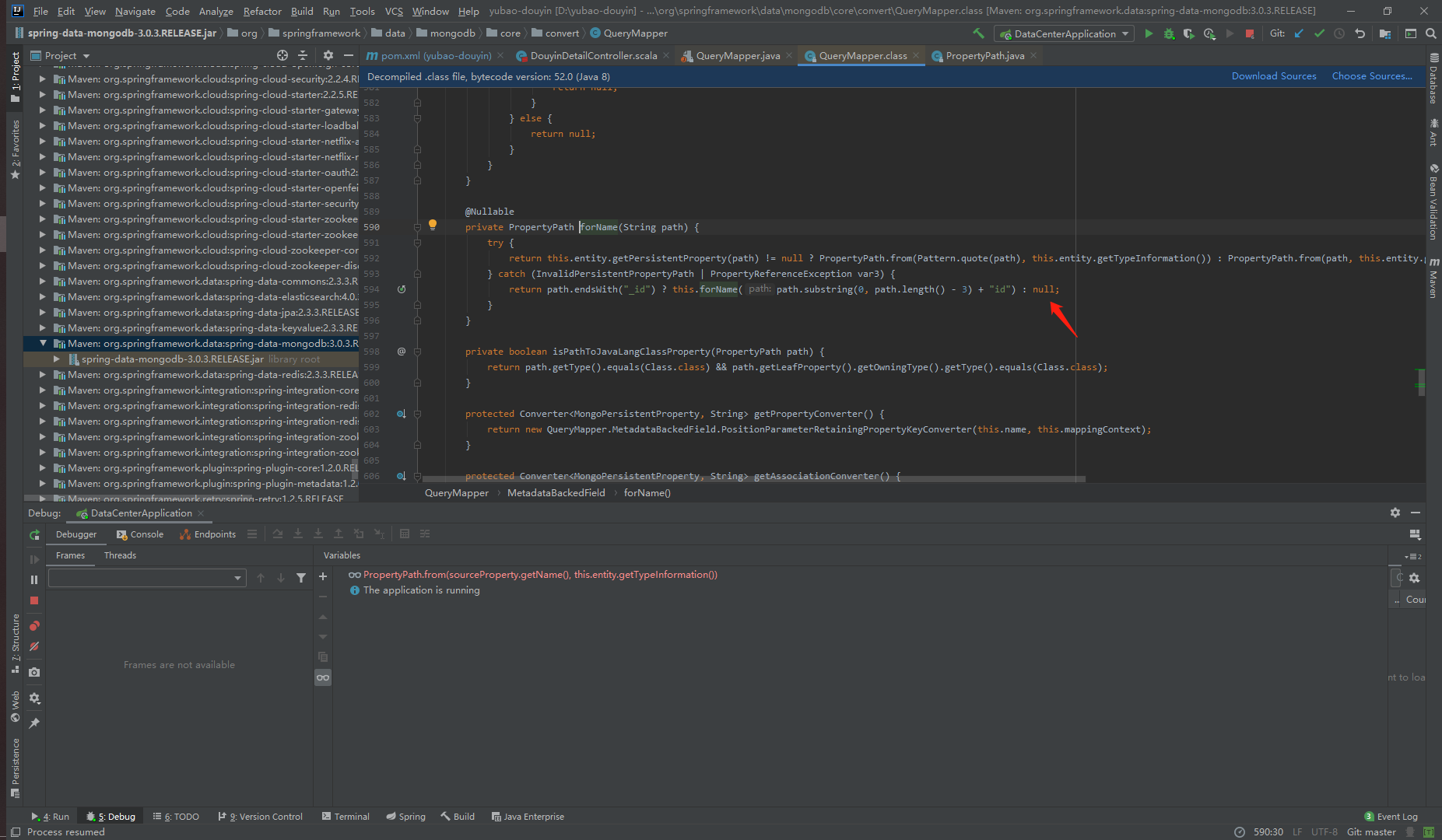
Task: Expand the spring-data-mongodb-3.0.3.RELEASE.jar node
Action: 57,359
